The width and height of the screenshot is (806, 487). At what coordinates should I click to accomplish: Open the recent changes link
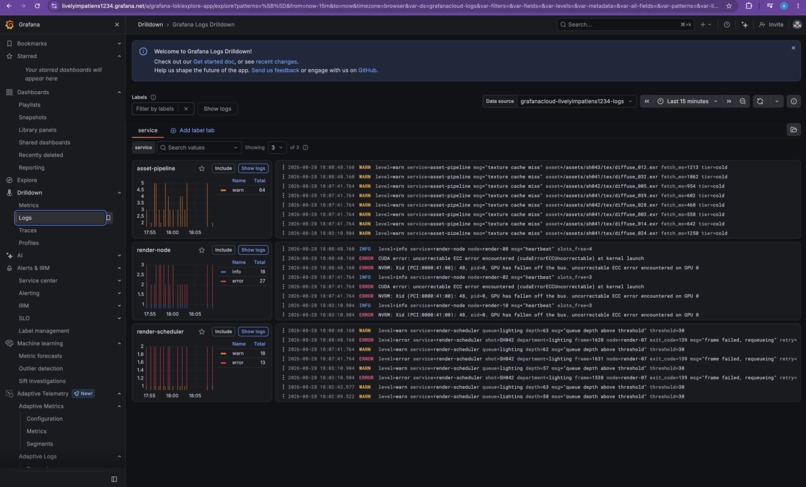click(x=276, y=62)
